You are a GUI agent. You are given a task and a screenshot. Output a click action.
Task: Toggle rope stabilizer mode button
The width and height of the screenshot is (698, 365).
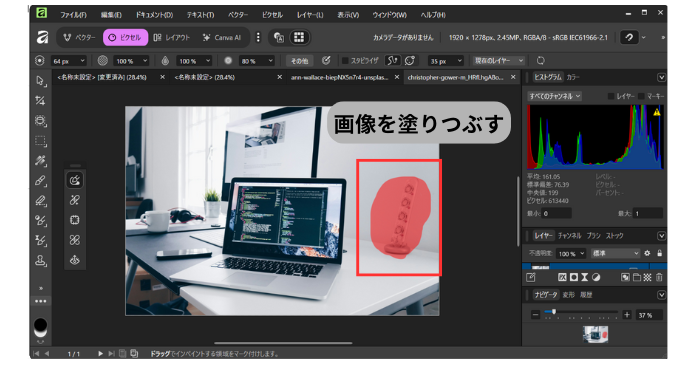point(392,61)
